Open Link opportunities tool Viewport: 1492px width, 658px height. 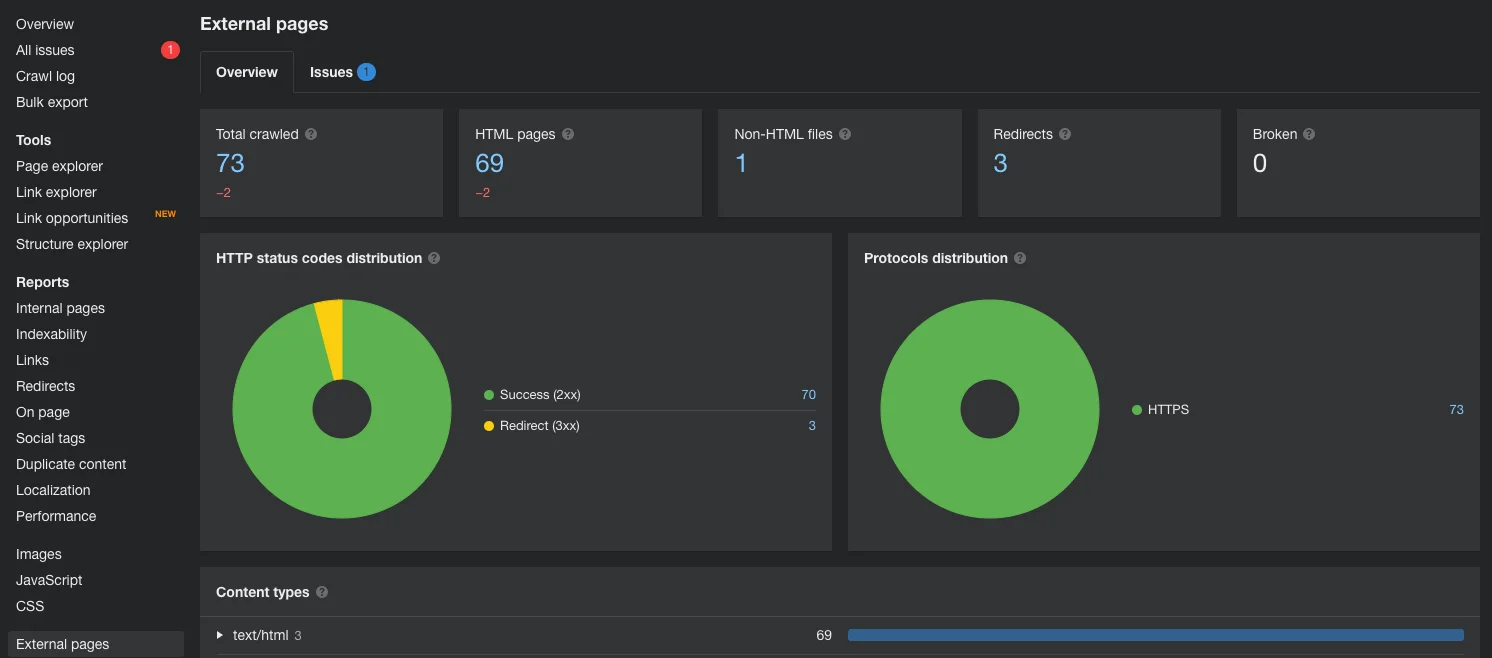click(72, 218)
